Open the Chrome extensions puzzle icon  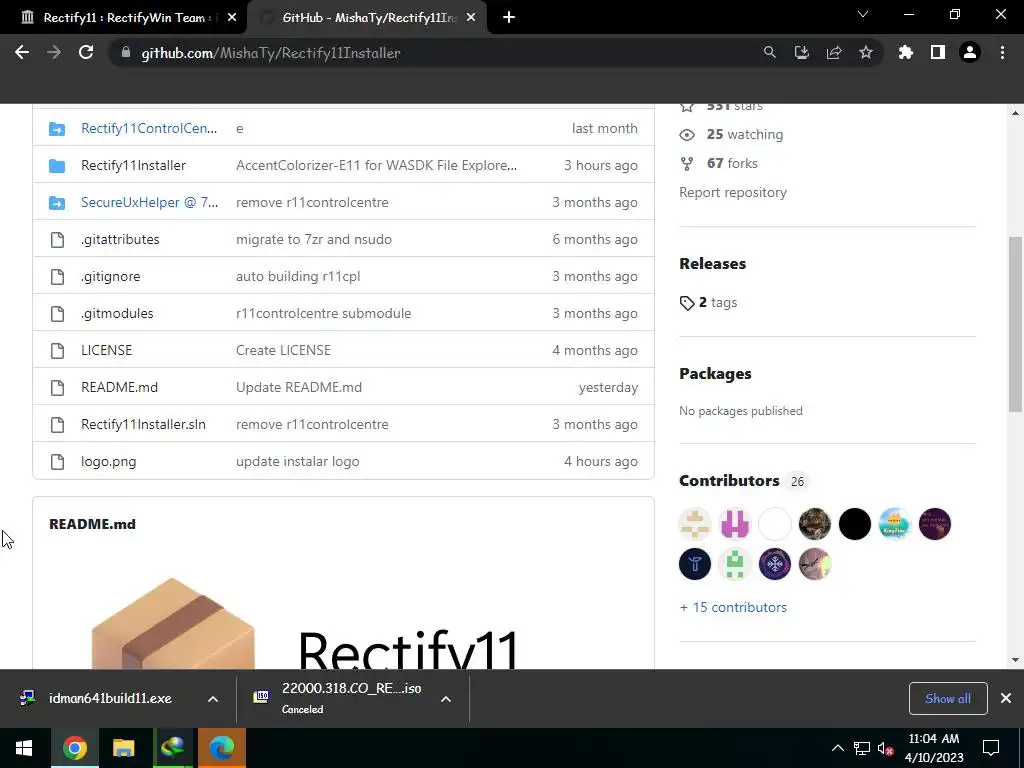click(906, 53)
